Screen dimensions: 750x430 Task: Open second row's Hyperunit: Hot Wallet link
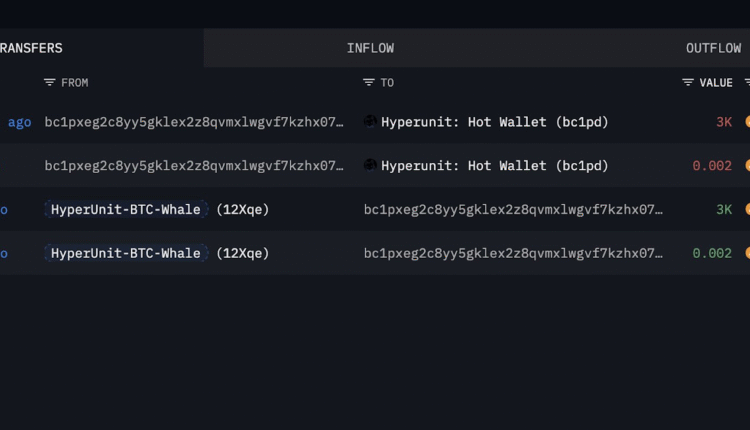[x=495, y=166]
